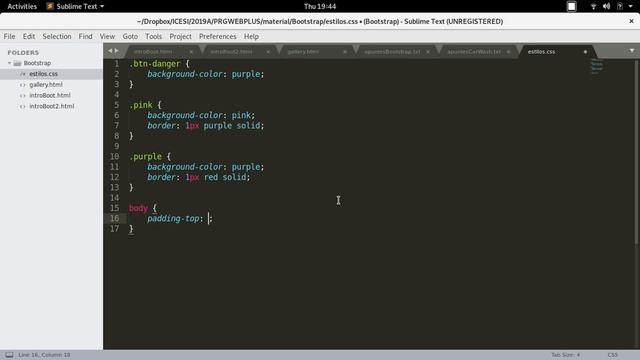Open the Help menu
Image resolution: width=640 pixels, height=360 pixels.
point(251,36)
